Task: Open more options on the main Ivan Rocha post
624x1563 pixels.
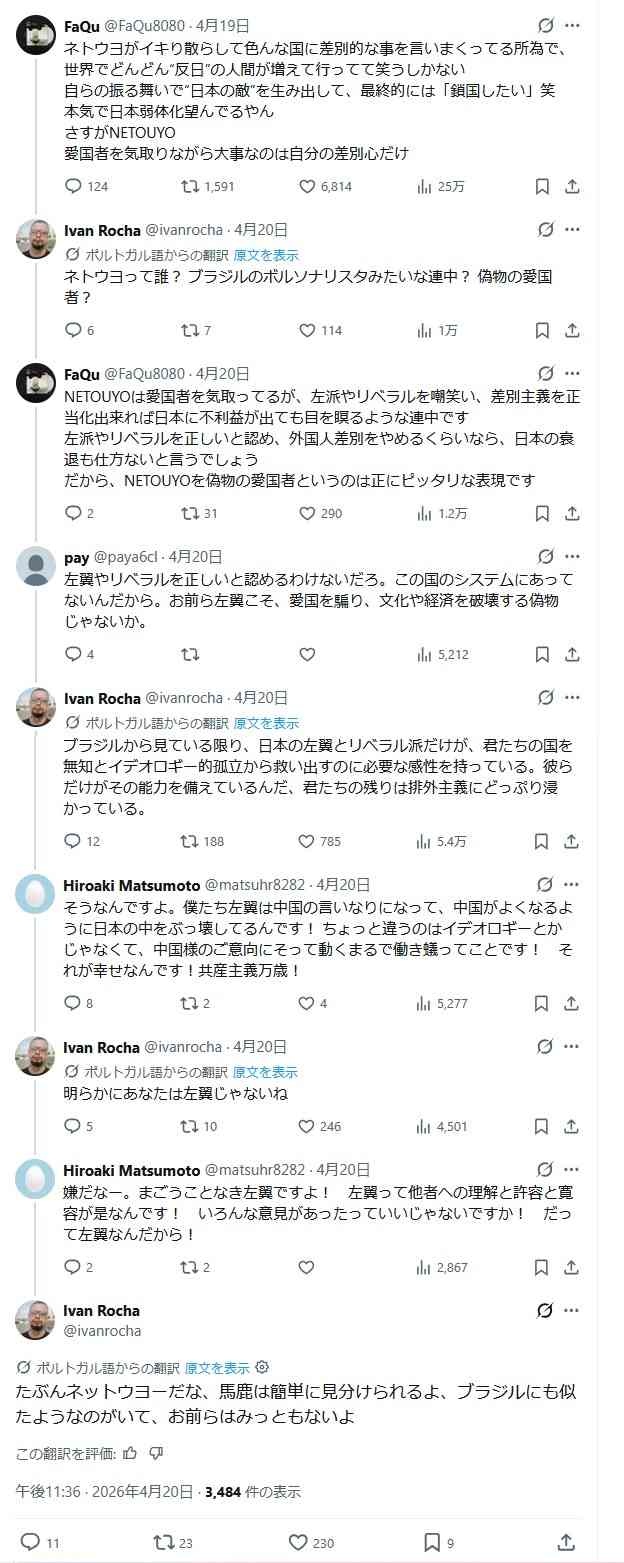Action: click(572, 1310)
